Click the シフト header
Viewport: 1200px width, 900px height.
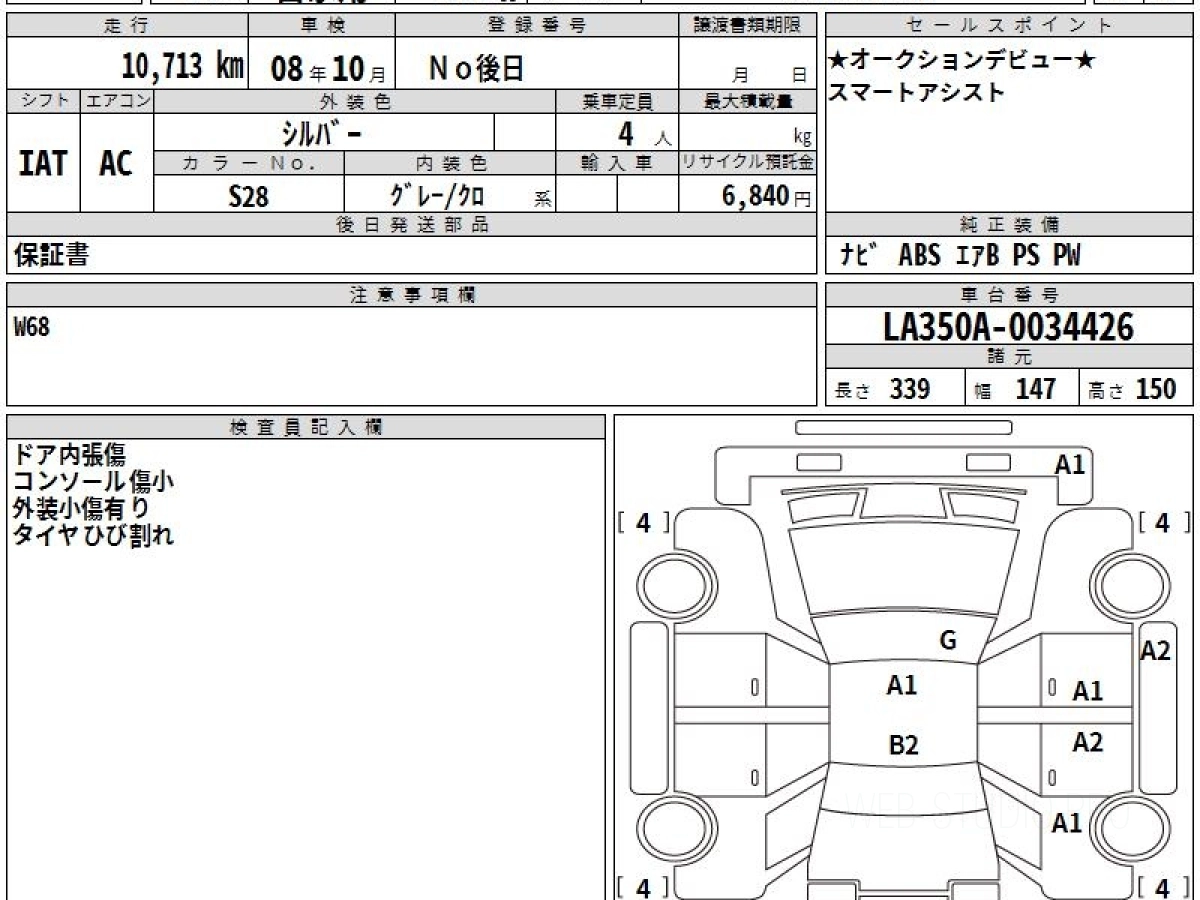point(44,100)
